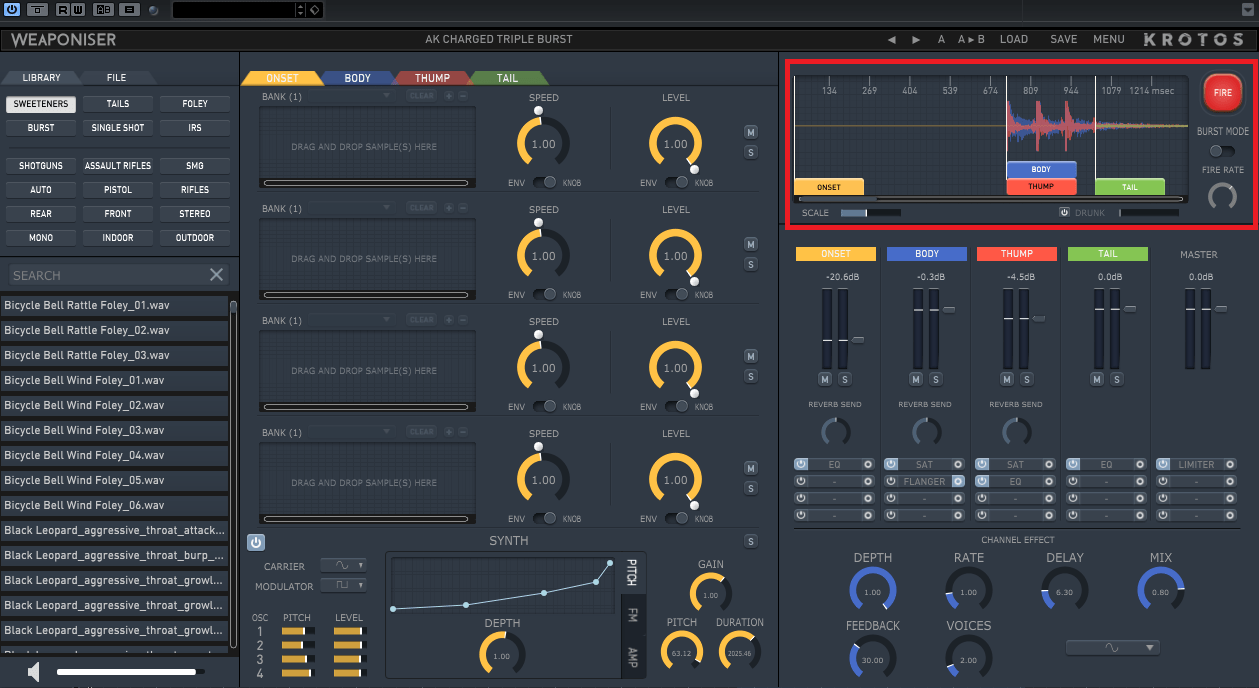The image size is (1259, 688).
Task: Toggle fourth bank SPEED ENV/KNOB switch
Action: pos(543,518)
